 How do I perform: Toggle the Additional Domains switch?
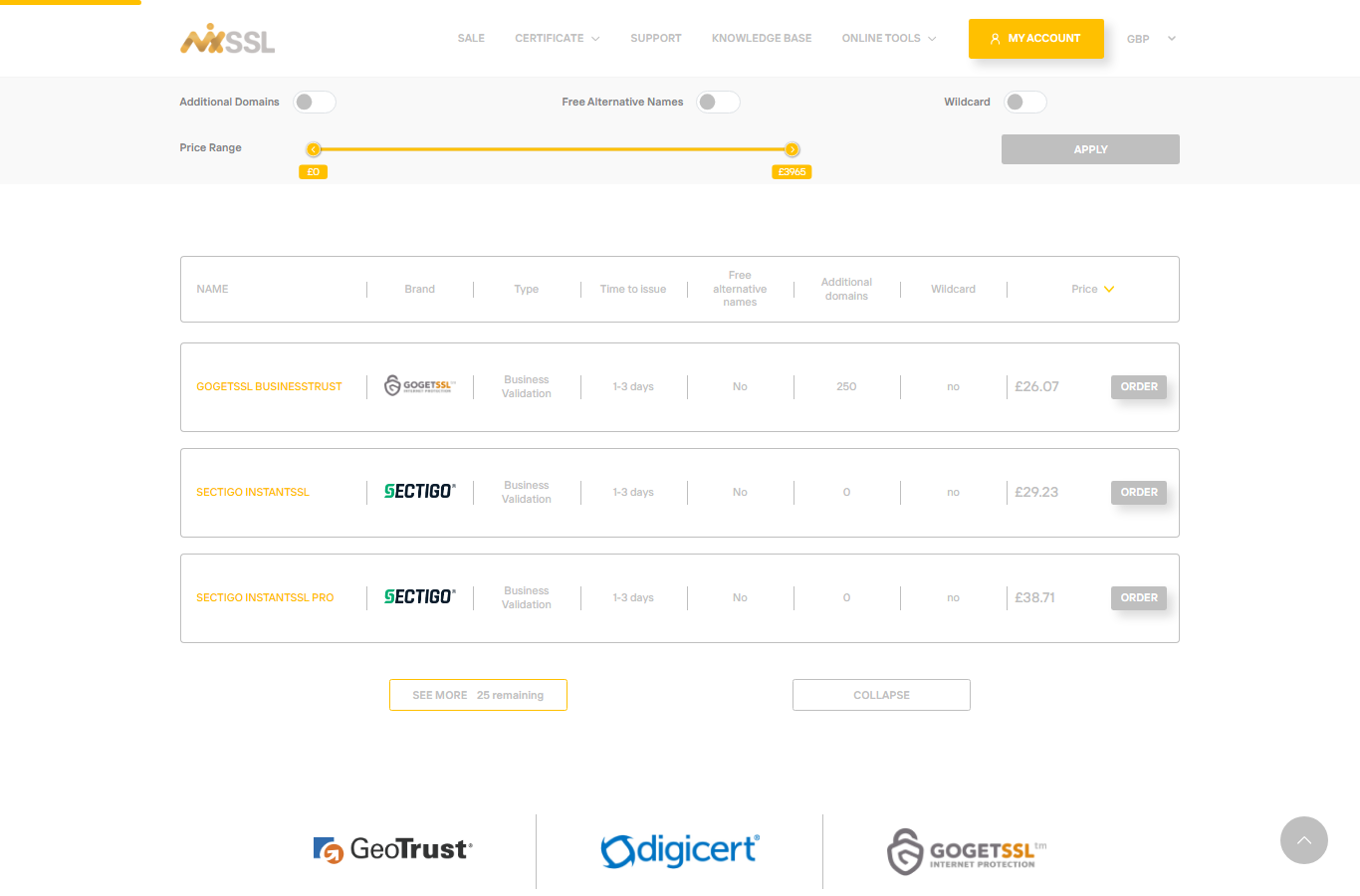tap(315, 102)
